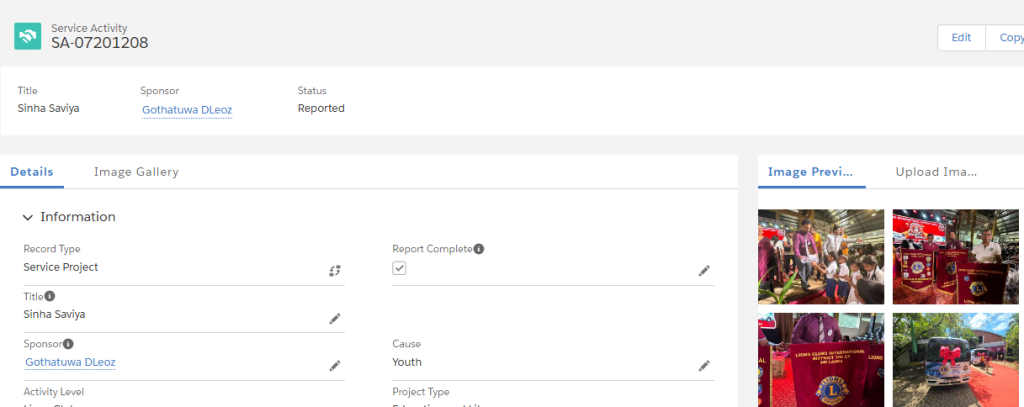Click the Project Type label
1024x407 pixels.
coord(421,392)
